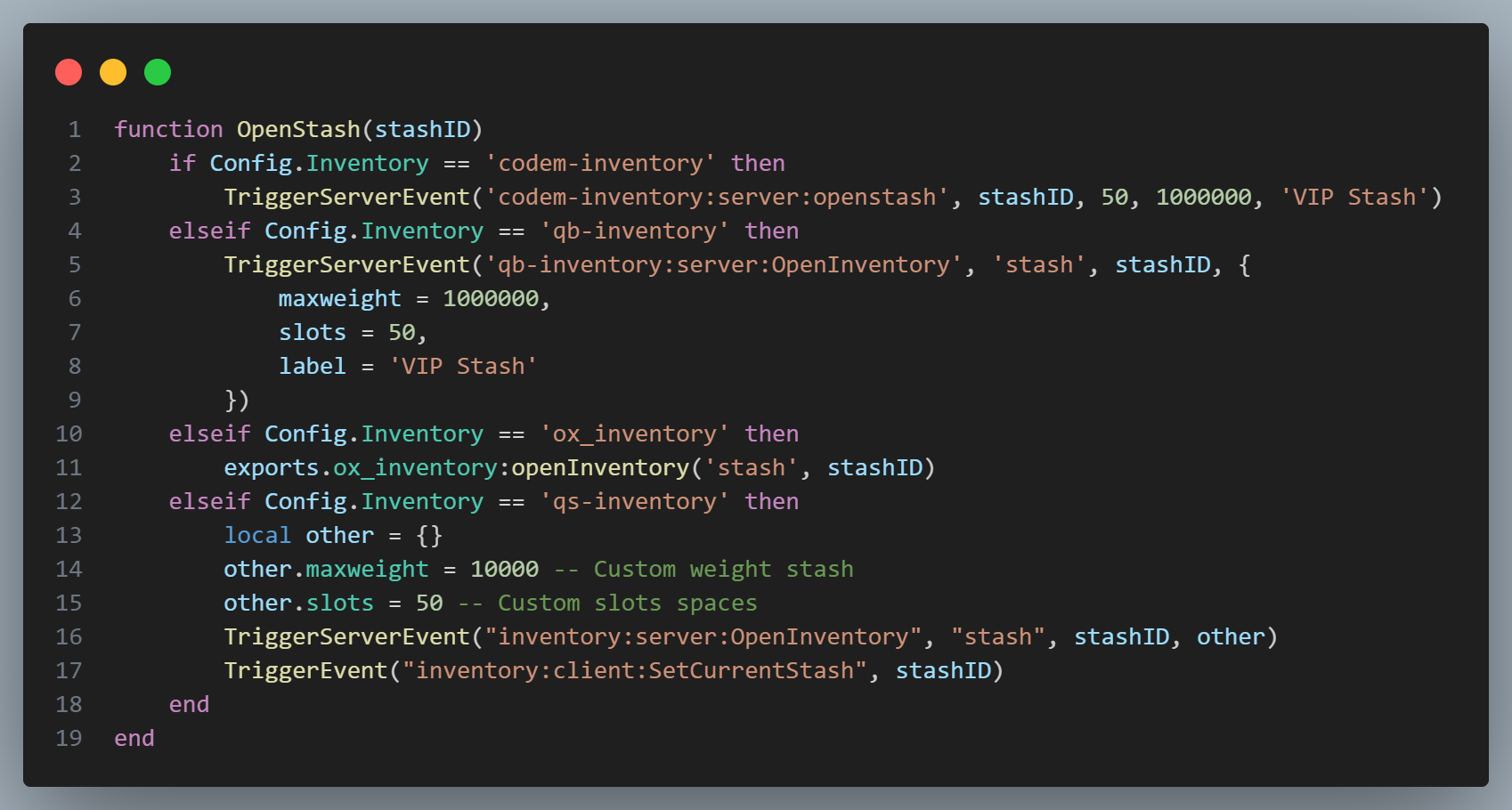Click the 'Custom weight stash' comment
Image resolution: width=1512 pixels, height=810 pixels.
pyautogui.click(x=703, y=570)
